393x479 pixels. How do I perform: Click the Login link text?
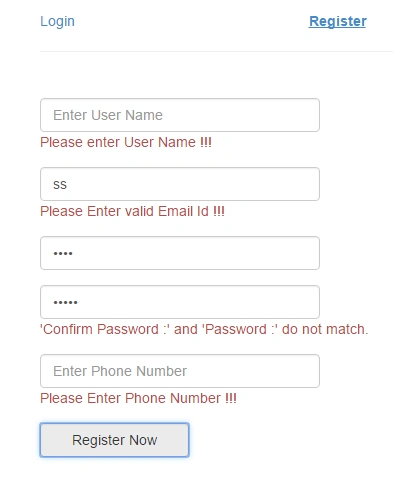click(x=57, y=21)
